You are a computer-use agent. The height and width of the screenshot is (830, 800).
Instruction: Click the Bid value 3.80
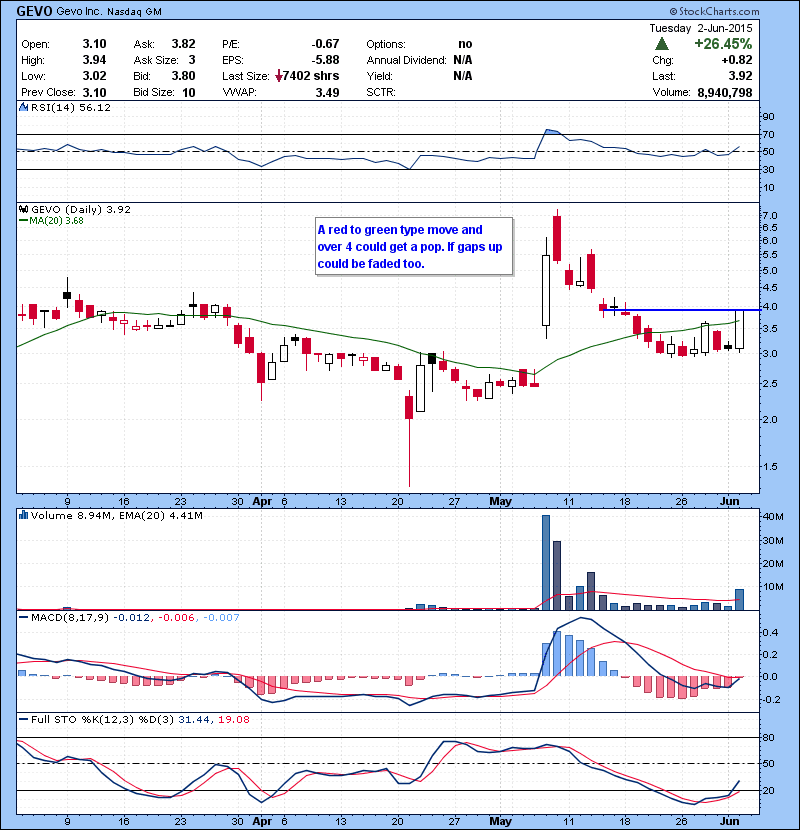point(183,76)
